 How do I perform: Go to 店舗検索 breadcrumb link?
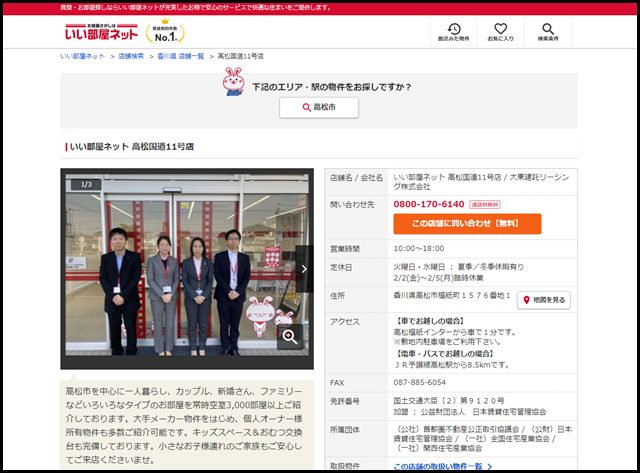point(131,56)
